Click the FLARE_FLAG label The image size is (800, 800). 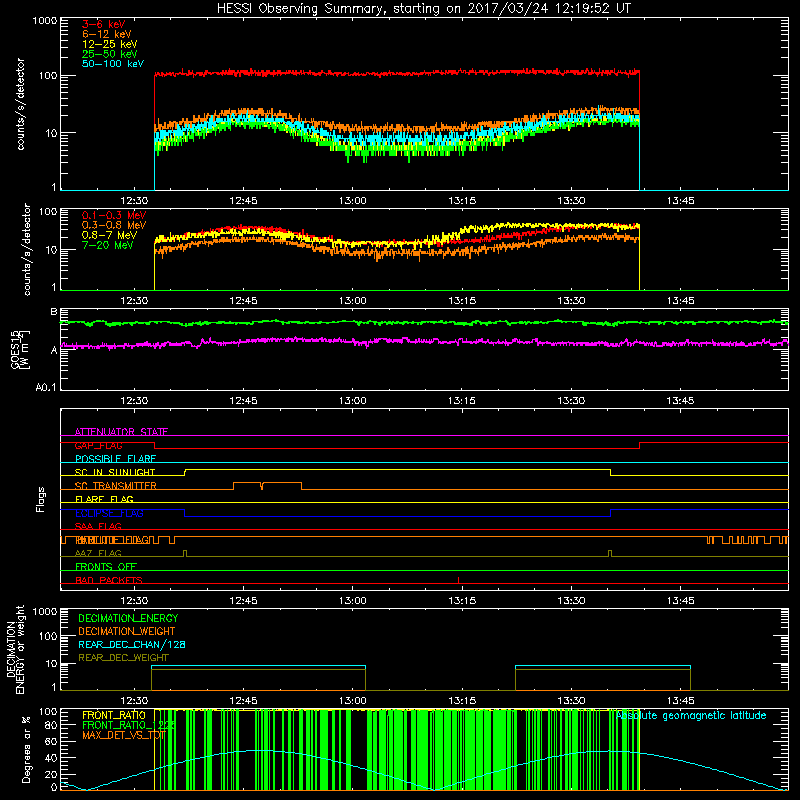(104, 499)
